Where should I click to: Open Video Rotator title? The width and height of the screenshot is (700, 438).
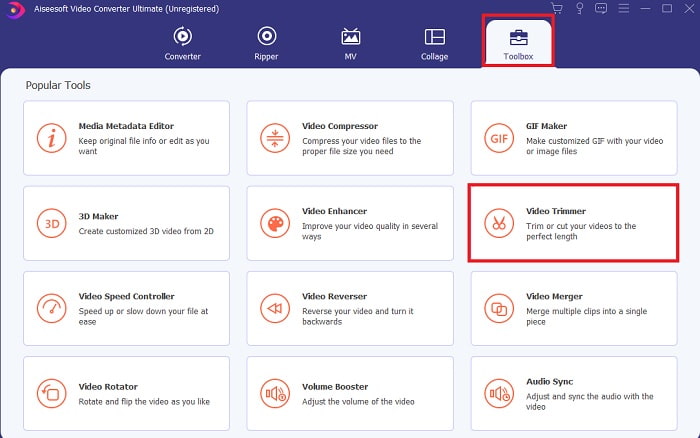pyautogui.click(x=108, y=387)
